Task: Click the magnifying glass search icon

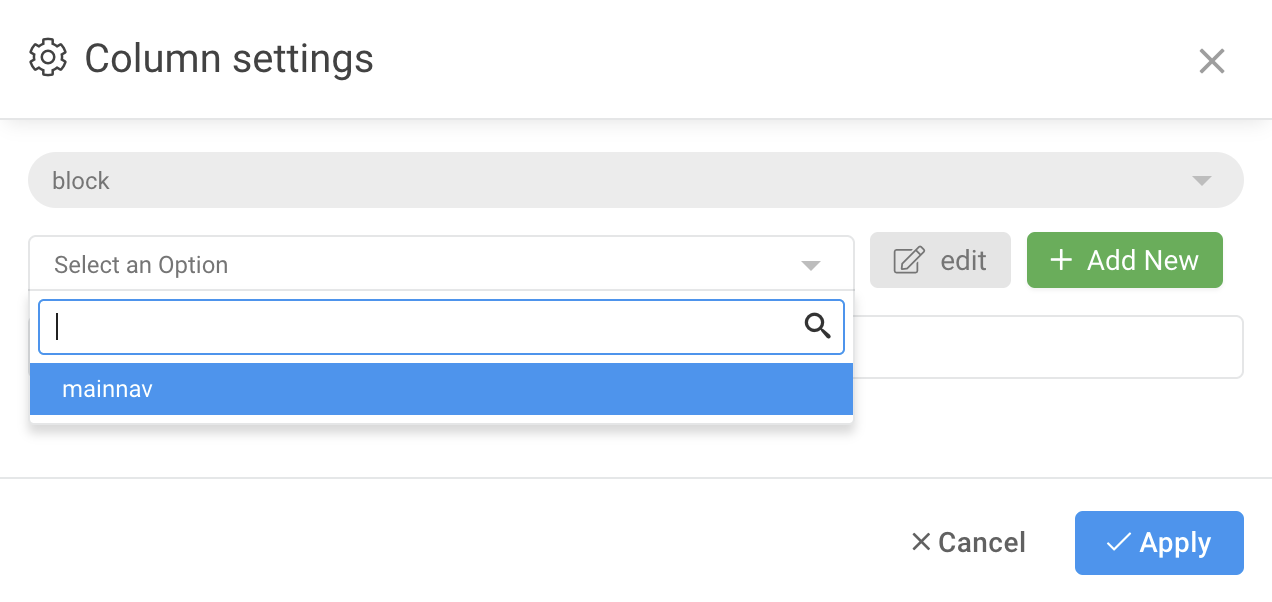Action: (817, 326)
